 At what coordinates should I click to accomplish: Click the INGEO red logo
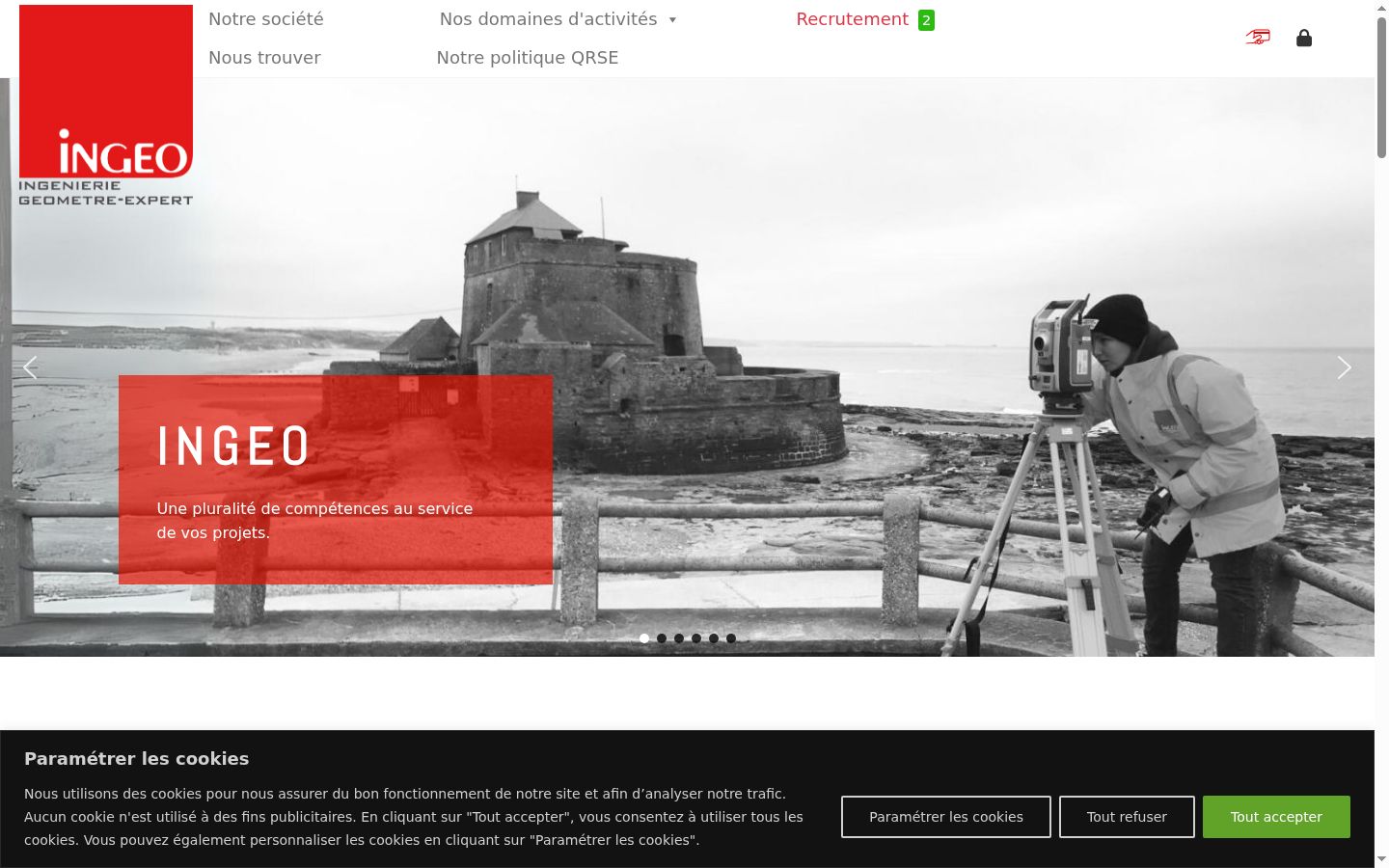[106, 105]
